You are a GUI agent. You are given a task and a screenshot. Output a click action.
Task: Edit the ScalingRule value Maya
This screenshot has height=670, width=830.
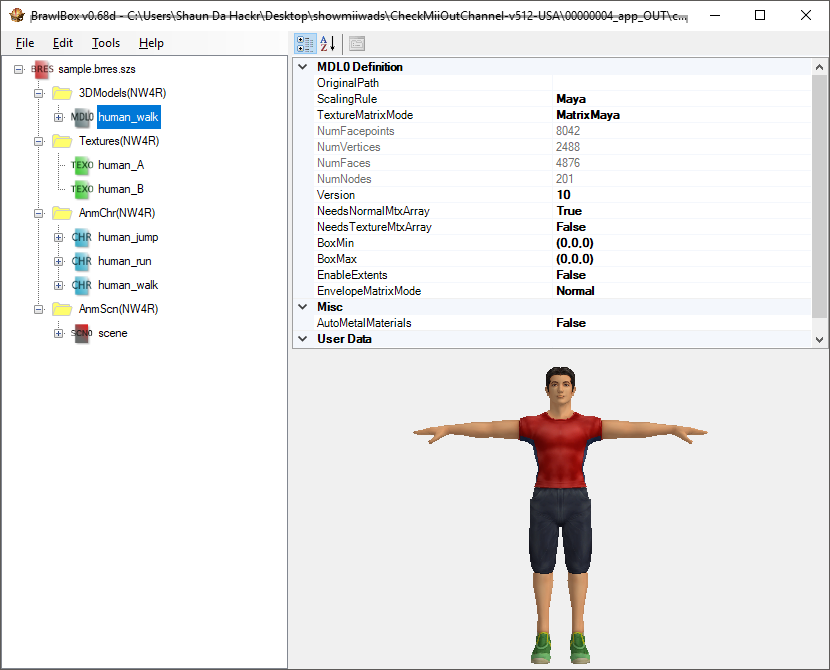pyautogui.click(x=682, y=99)
